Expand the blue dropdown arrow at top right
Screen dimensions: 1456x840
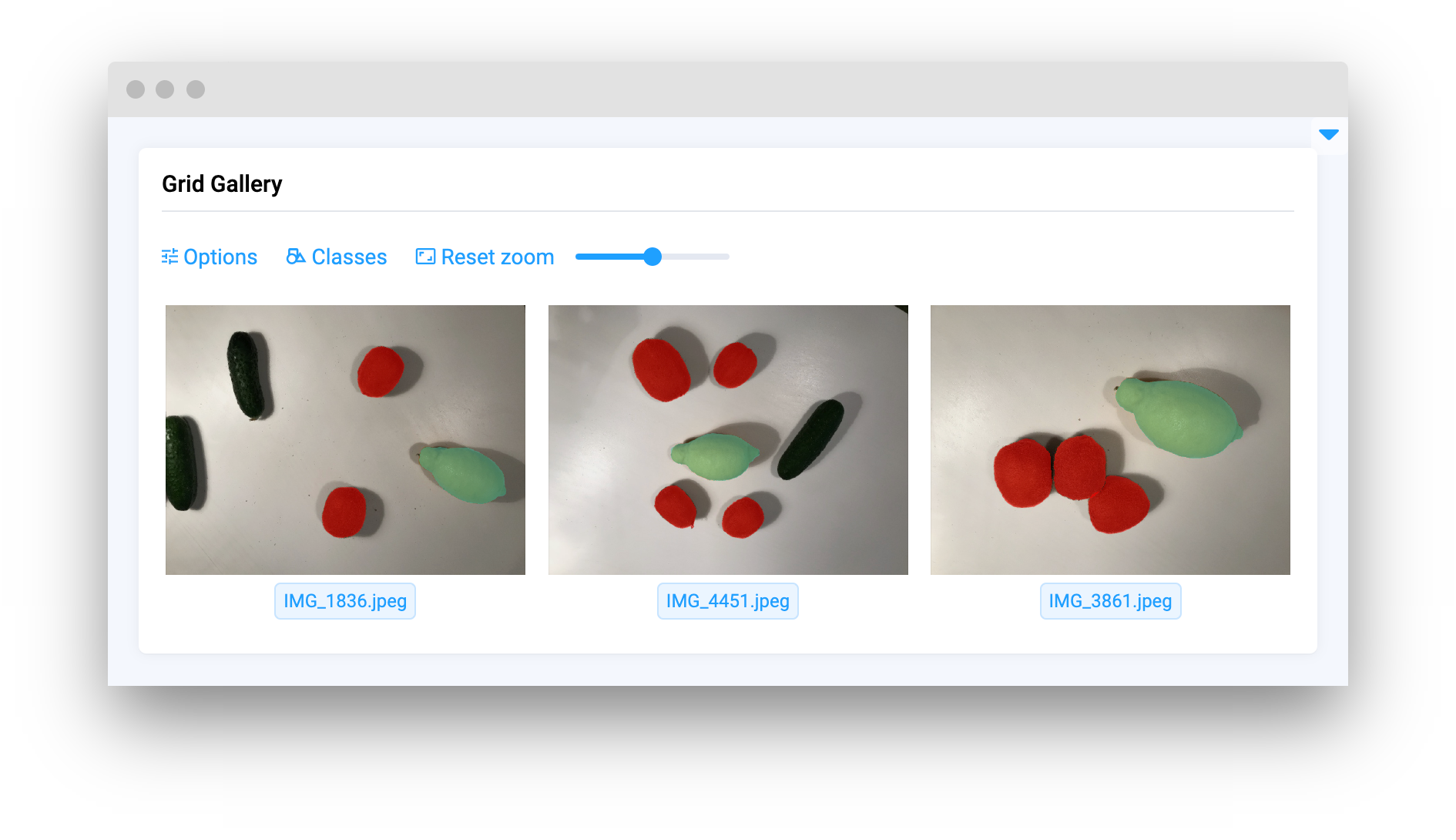pos(1329,135)
